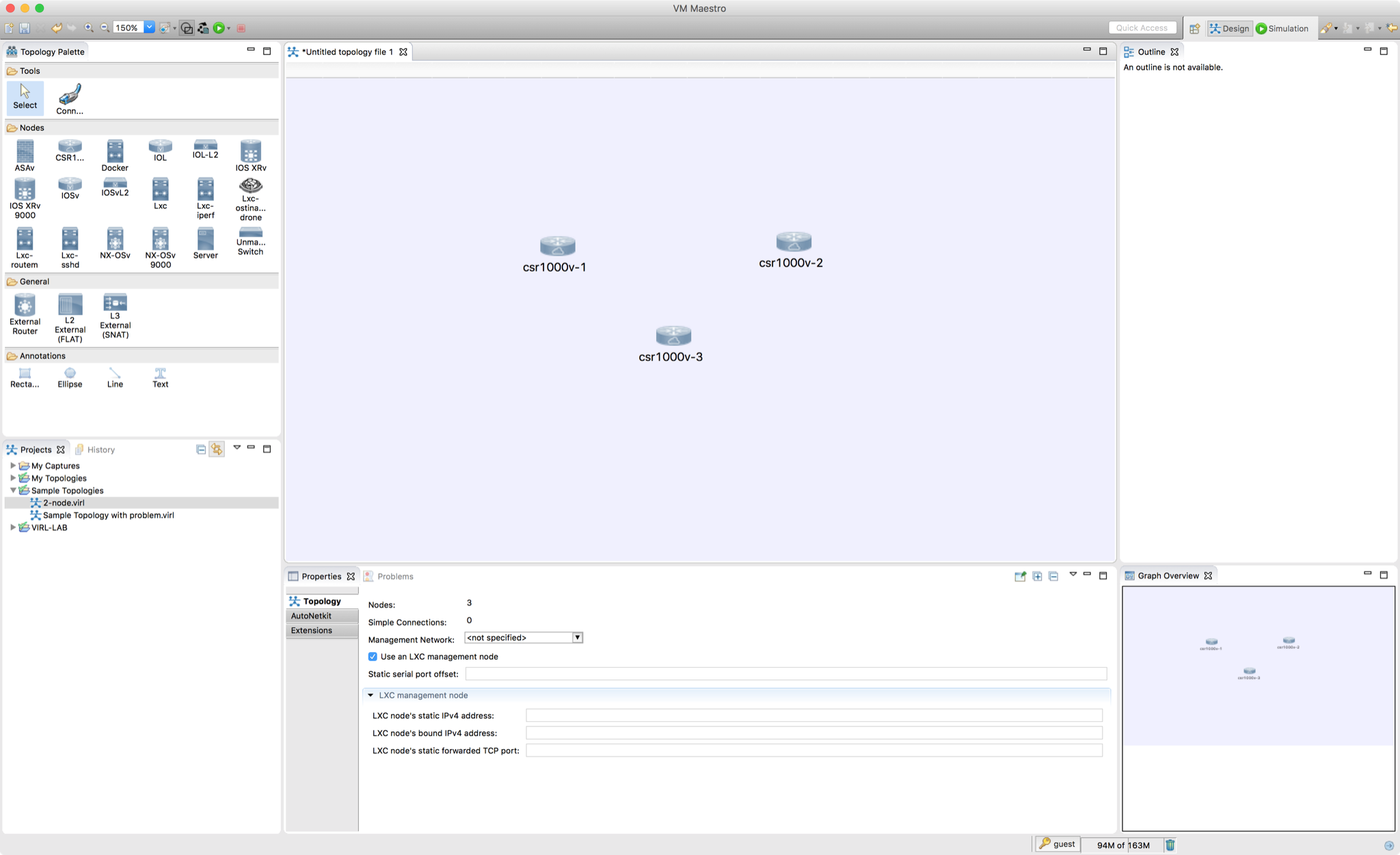
Task: Select the IOSv node icon
Action: (70, 189)
